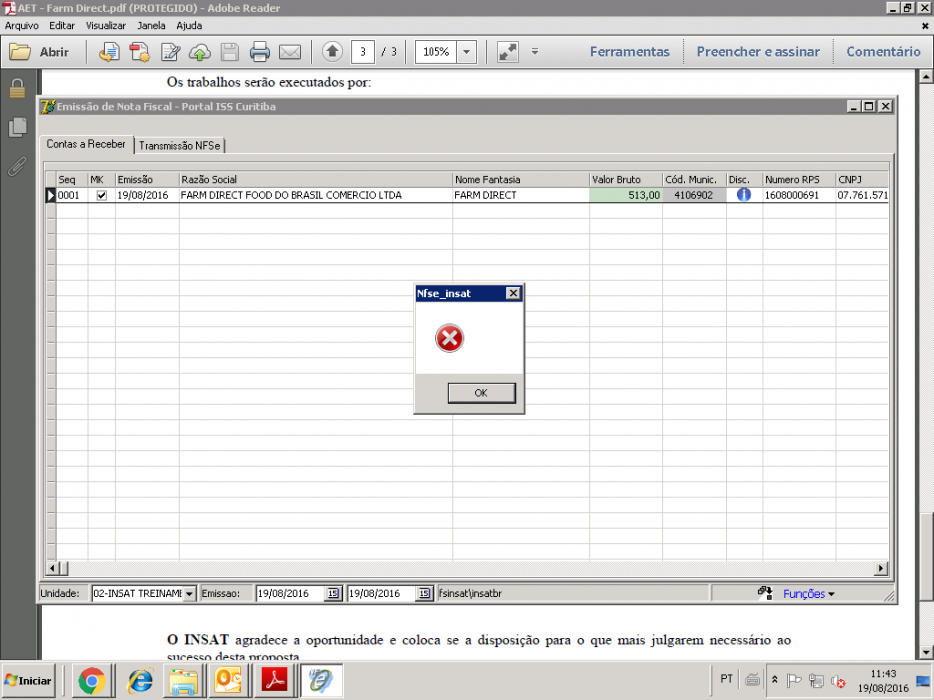Screen dimensions: 934x700
Task: Open the Ajuda menu
Action: 189,26
